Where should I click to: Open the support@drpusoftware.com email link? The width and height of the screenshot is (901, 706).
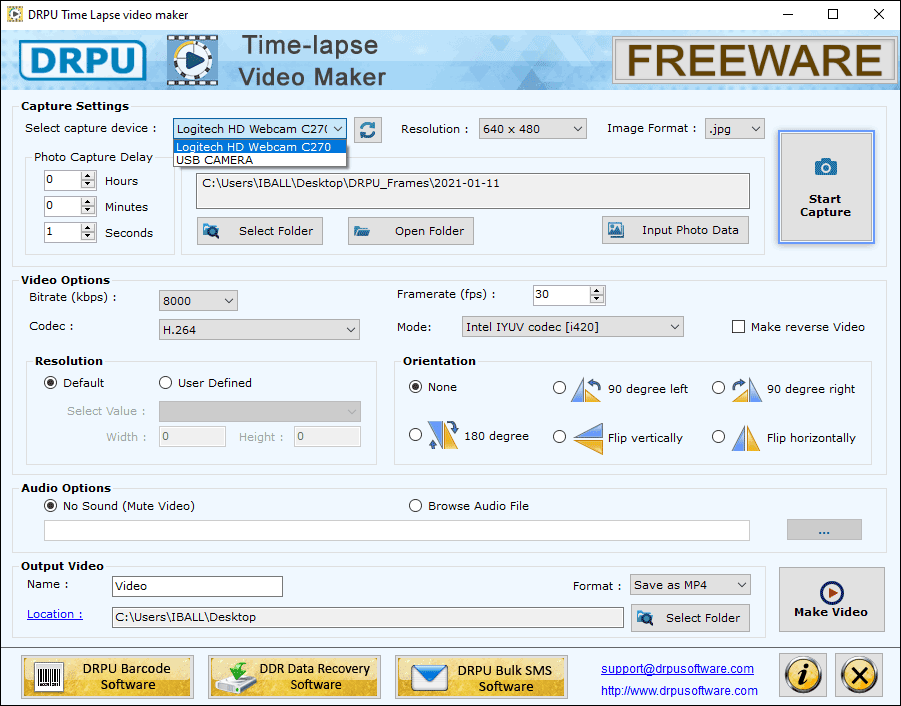[677, 669]
